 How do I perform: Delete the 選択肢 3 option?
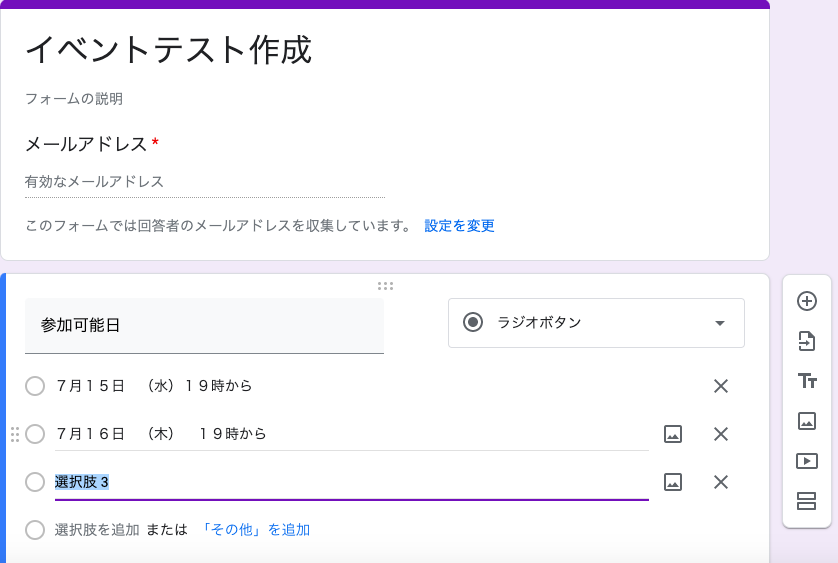tap(721, 482)
